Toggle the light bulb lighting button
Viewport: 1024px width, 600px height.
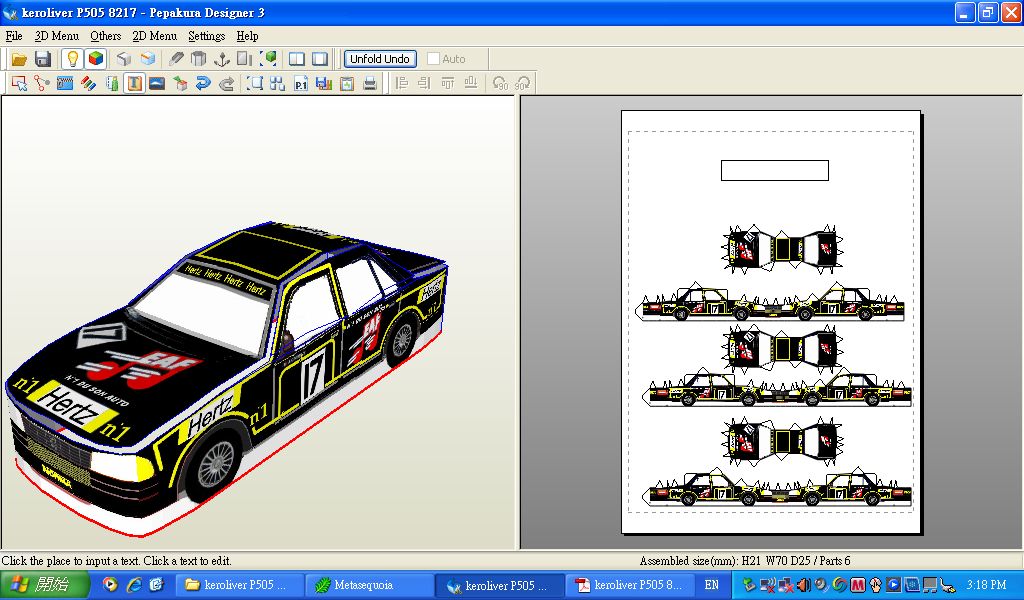click(72, 59)
